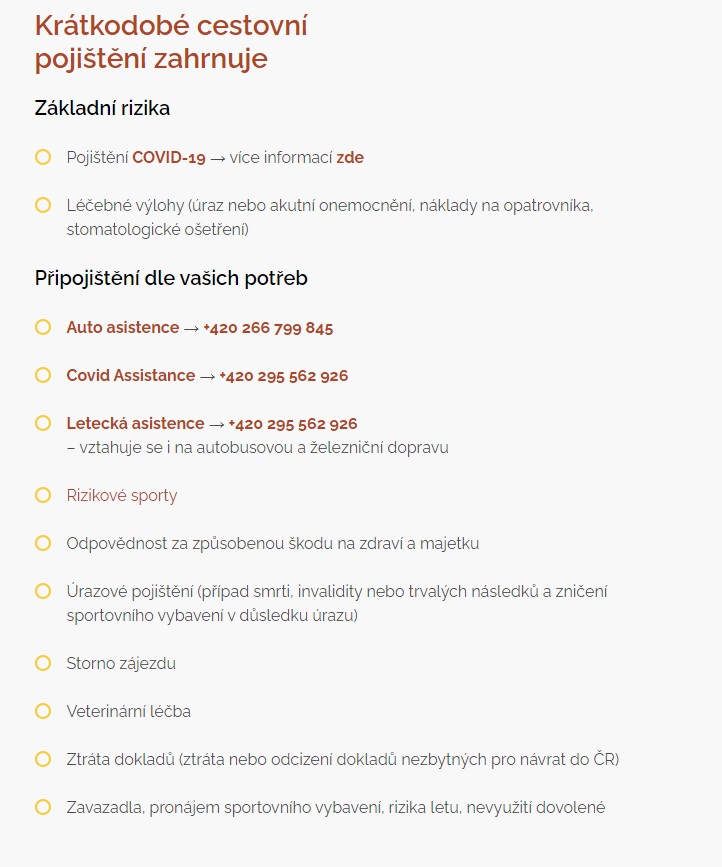Click the bullet circle beside Auto asistence
The height and width of the screenshot is (867, 722).
point(43,327)
